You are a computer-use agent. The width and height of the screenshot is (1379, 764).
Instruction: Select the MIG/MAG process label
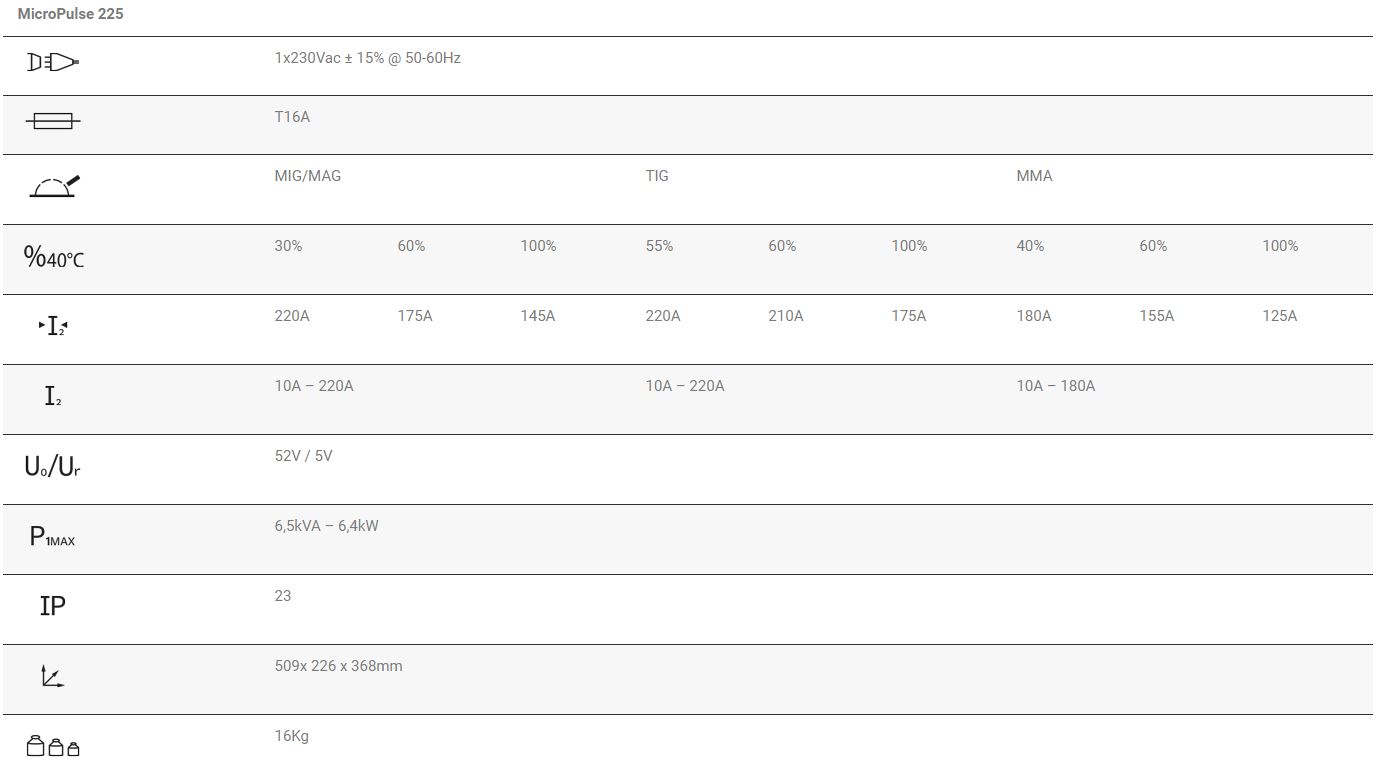point(308,176)
